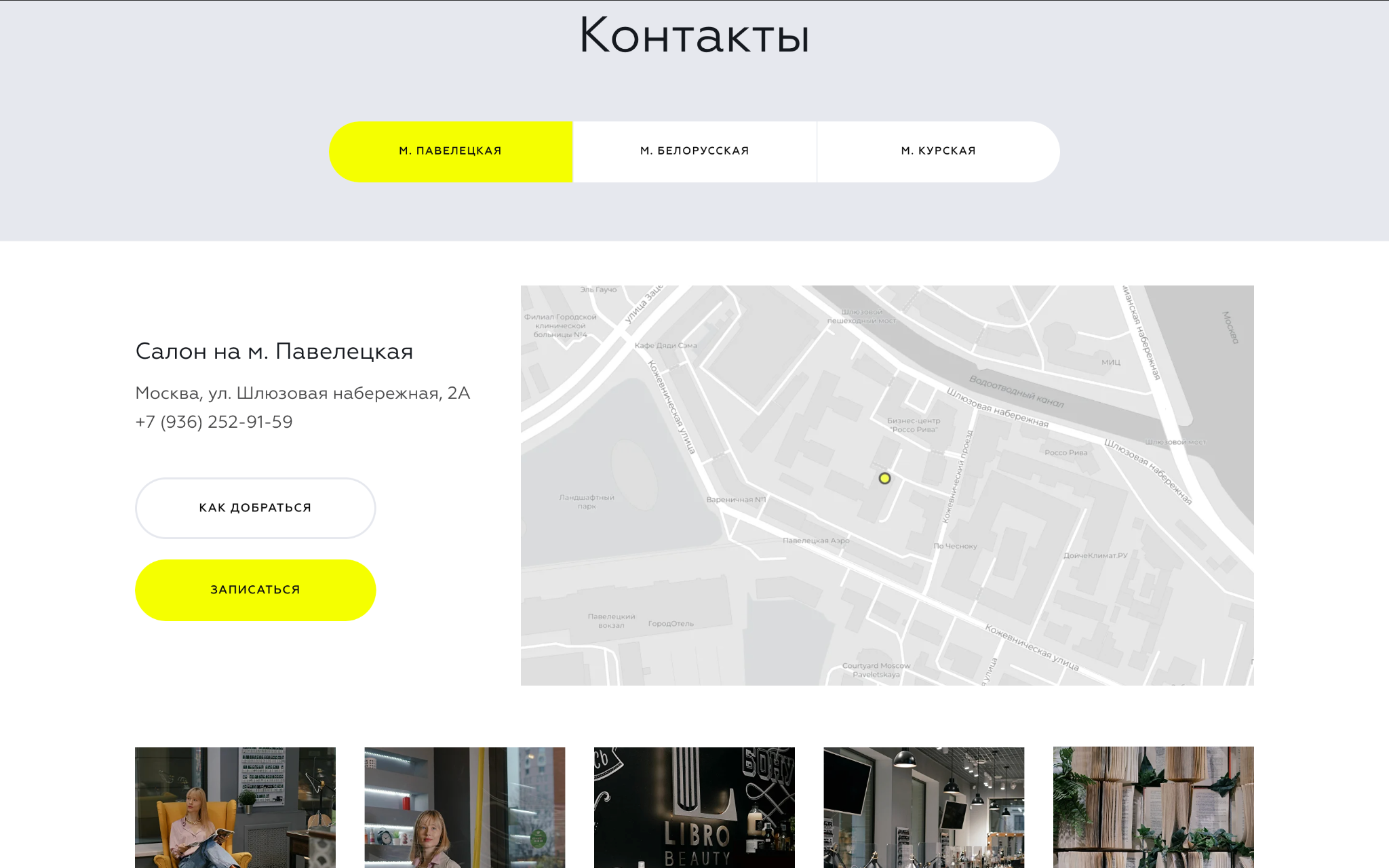1389x868 pixels.
Task: Open the Libro Beauty sign photo
Action: [x=694, y=807]
